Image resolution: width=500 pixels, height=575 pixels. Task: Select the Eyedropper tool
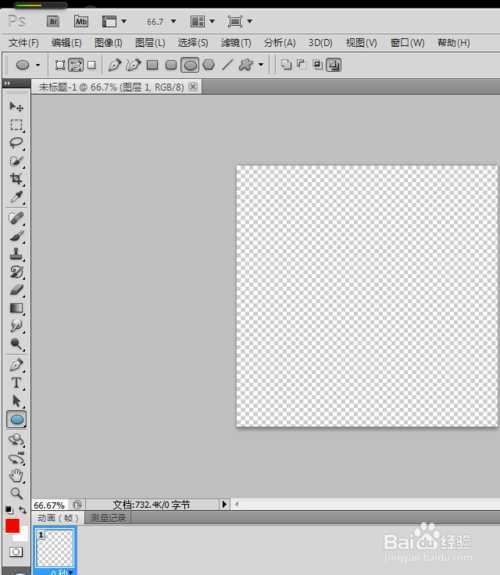[16, 197]
